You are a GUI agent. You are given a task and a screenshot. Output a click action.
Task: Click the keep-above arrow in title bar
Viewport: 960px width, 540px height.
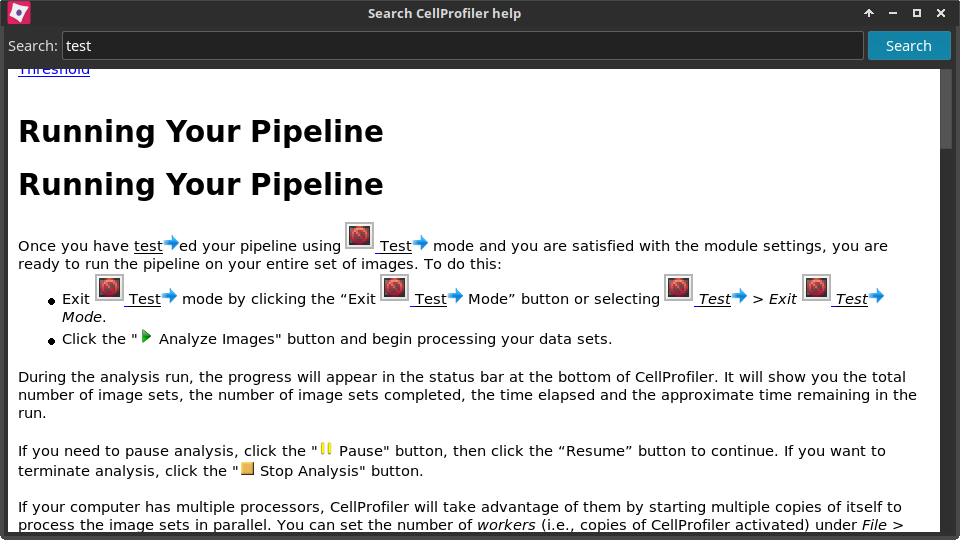point(869,13)
